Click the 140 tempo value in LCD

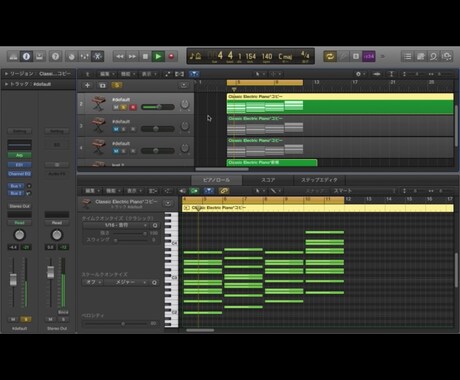point(267,56)
